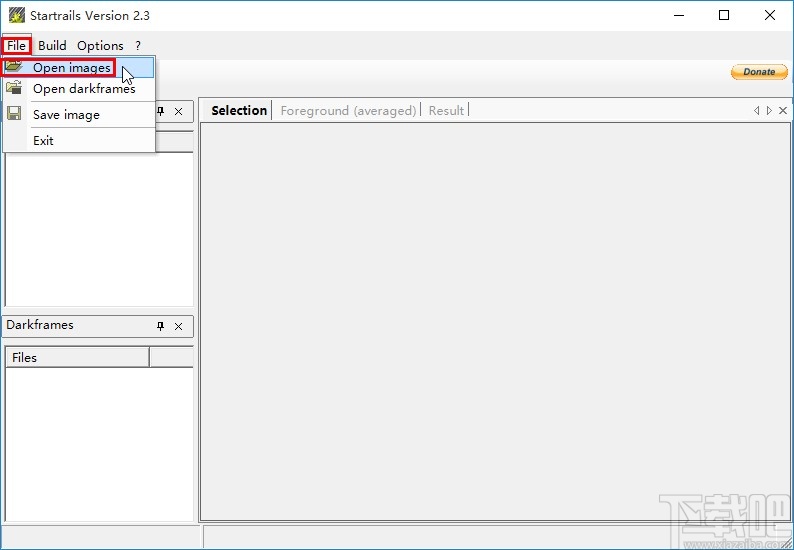Switch to the Foreground (averaged) tab
Viewport: 794px width, 550px height.
pos(348,110)
